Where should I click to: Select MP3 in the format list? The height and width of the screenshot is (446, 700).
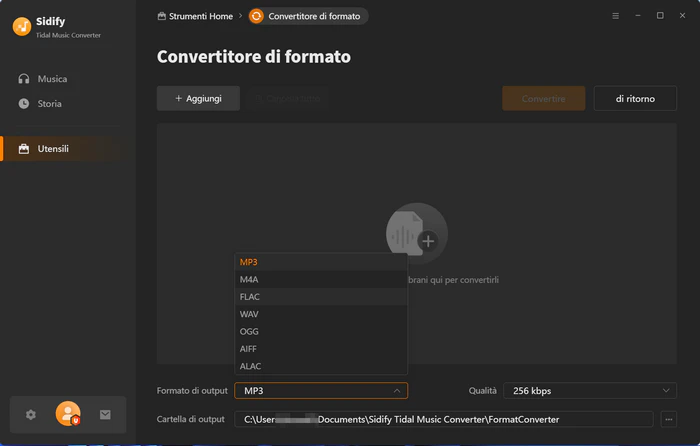(x=321, y=262)
